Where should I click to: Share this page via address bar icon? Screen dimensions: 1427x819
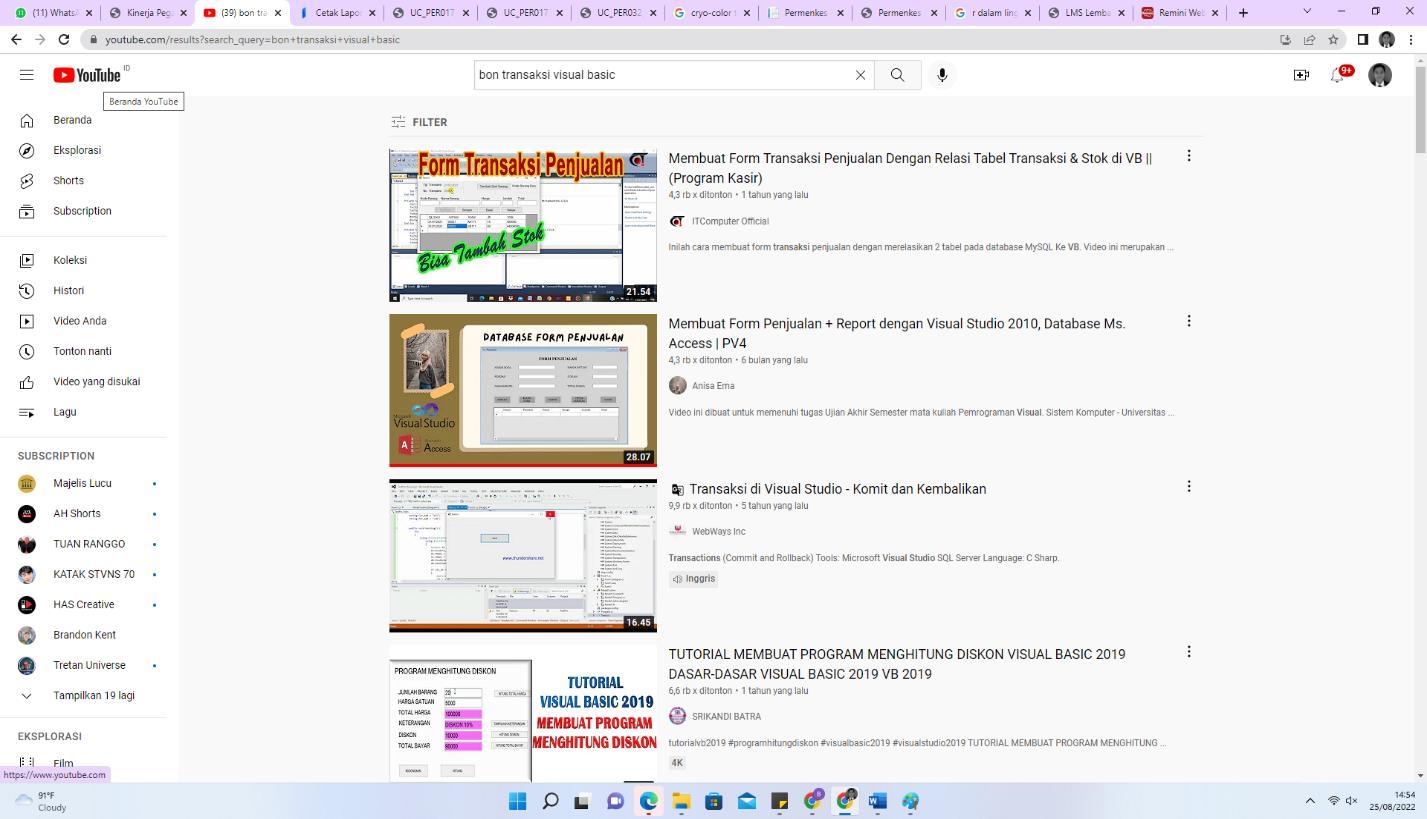(x=1309, y=39)
